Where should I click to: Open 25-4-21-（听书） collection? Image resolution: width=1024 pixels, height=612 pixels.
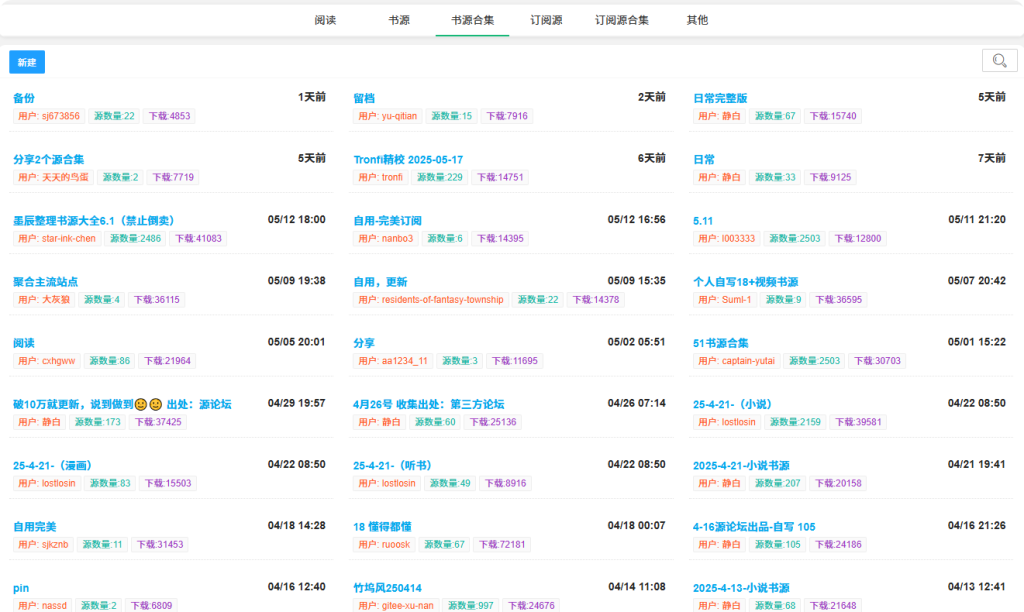[392, 466]
